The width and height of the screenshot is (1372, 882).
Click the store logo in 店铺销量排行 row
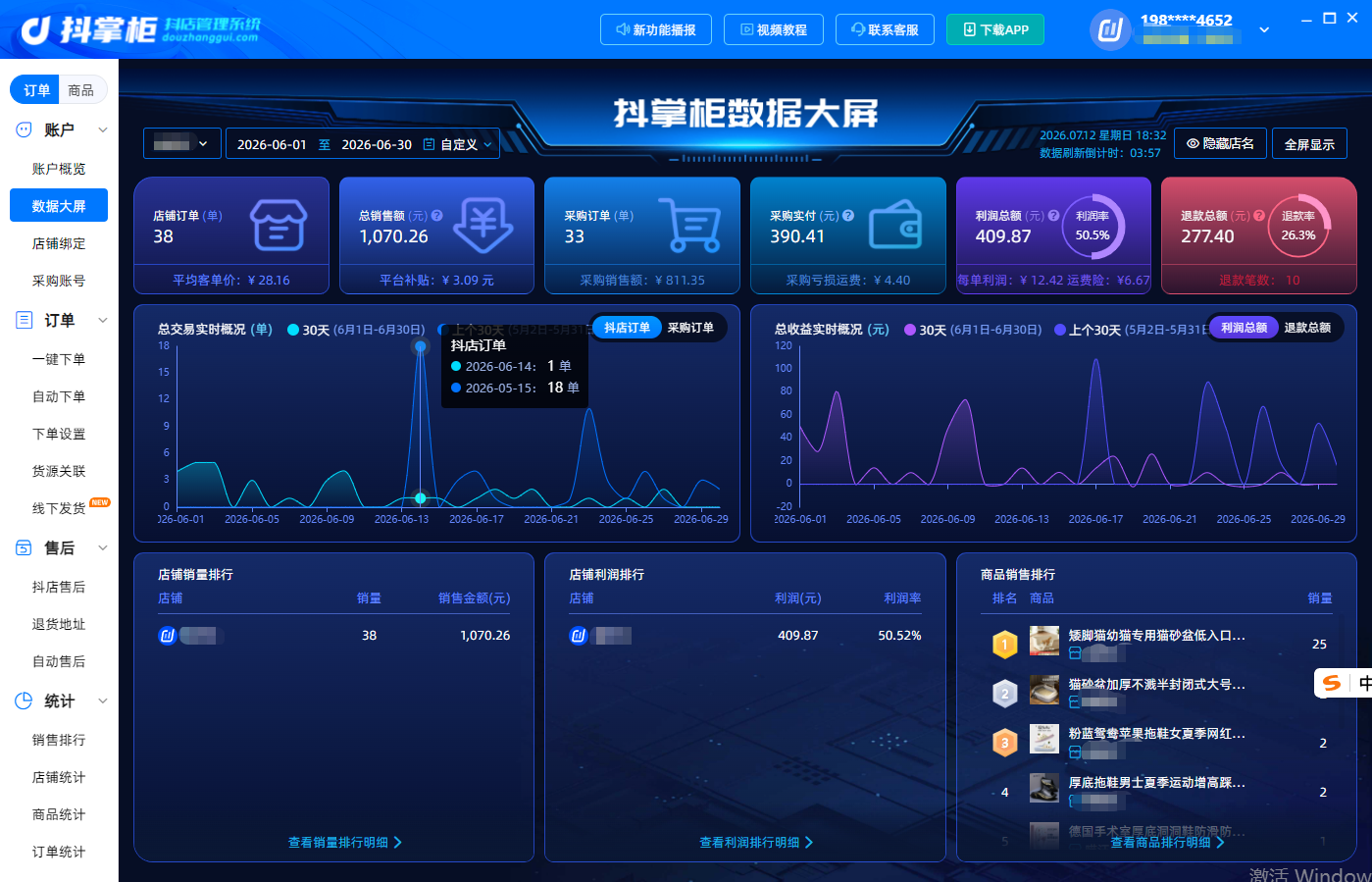click(167, 636)
